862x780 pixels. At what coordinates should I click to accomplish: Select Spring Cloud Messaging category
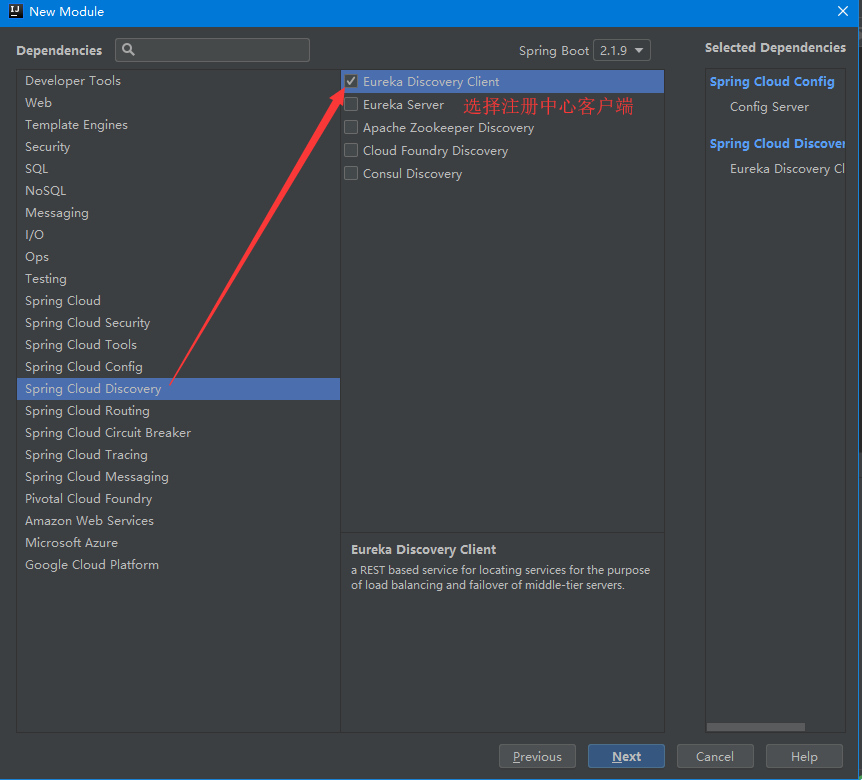178,477
